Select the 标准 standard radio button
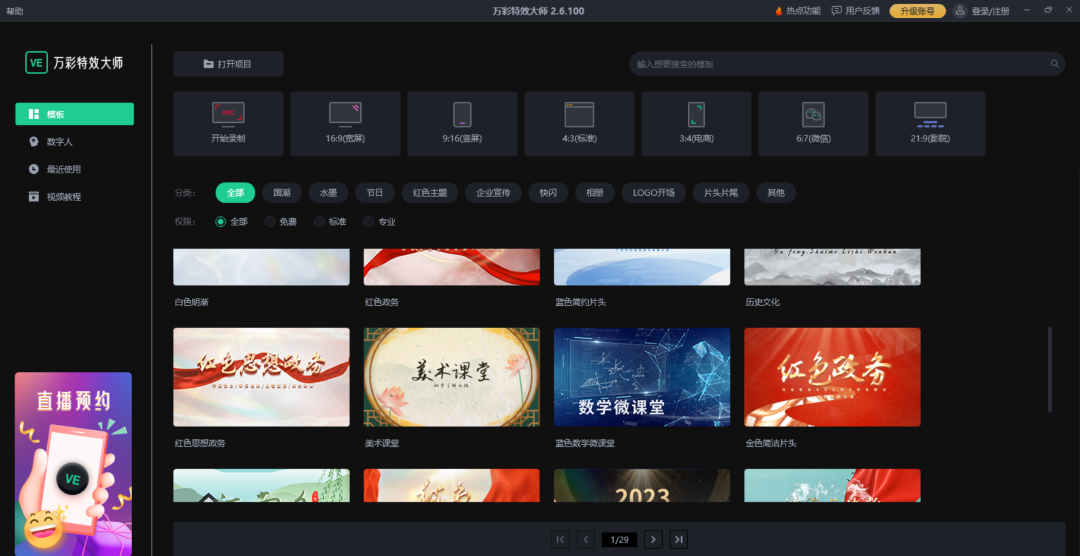Viewport: 1080px width, 556px height. [319, 222]
